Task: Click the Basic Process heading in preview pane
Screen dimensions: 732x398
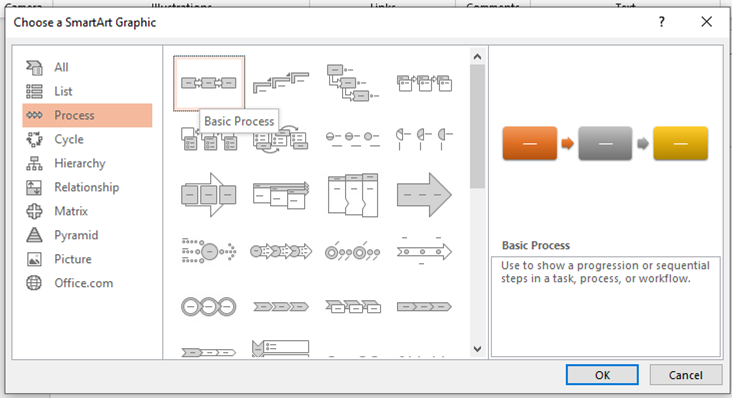Action: pos(536,245)
